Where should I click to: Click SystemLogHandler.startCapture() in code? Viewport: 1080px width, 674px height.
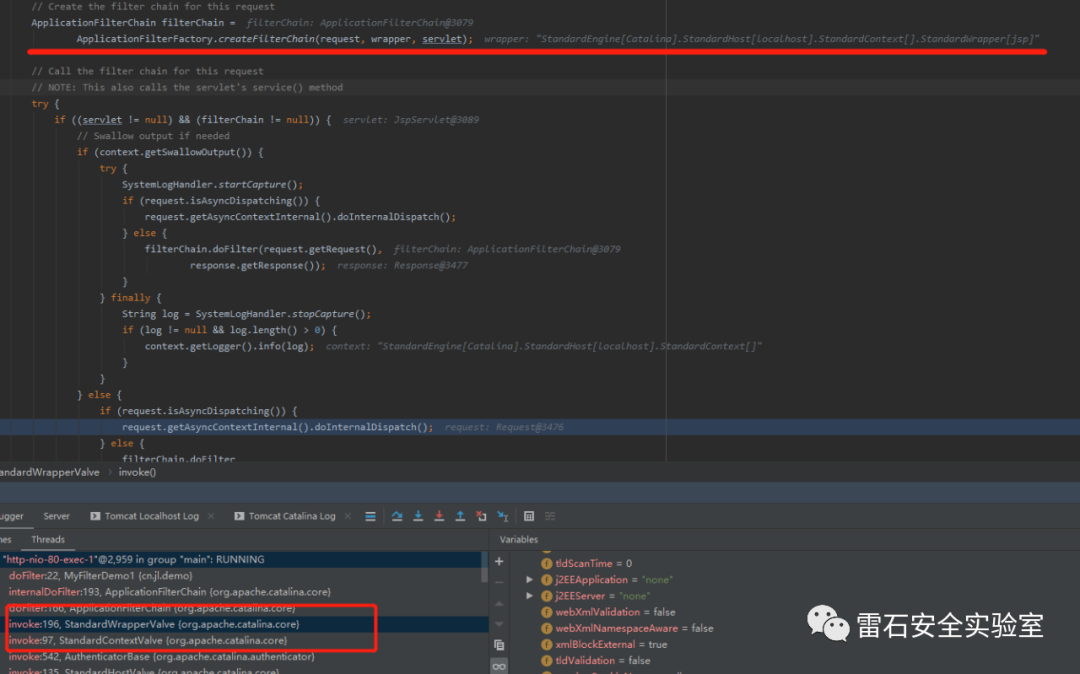point(212,185)
